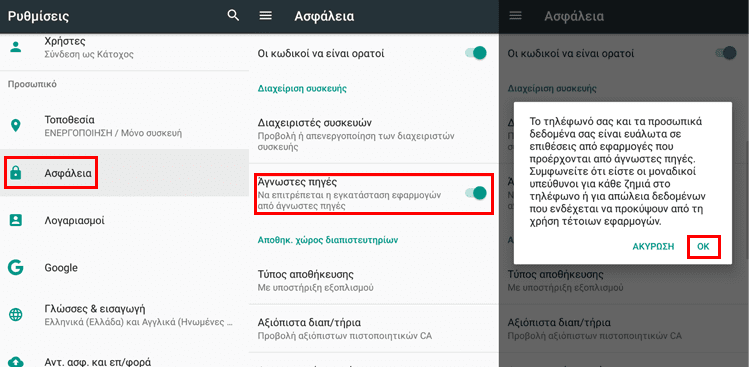Open Τύπος αποθήκευσης in middle screen

374,280
